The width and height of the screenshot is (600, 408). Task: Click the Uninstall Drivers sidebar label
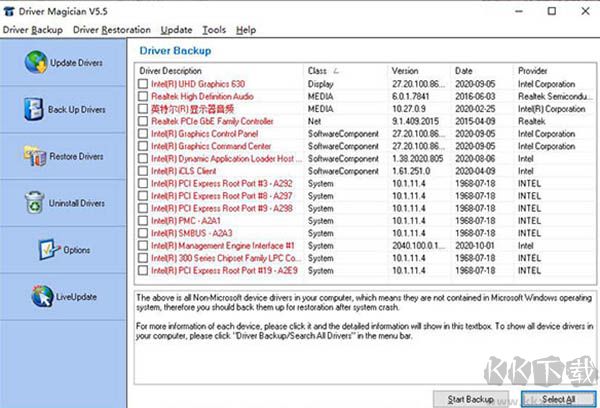pos(77,203)
